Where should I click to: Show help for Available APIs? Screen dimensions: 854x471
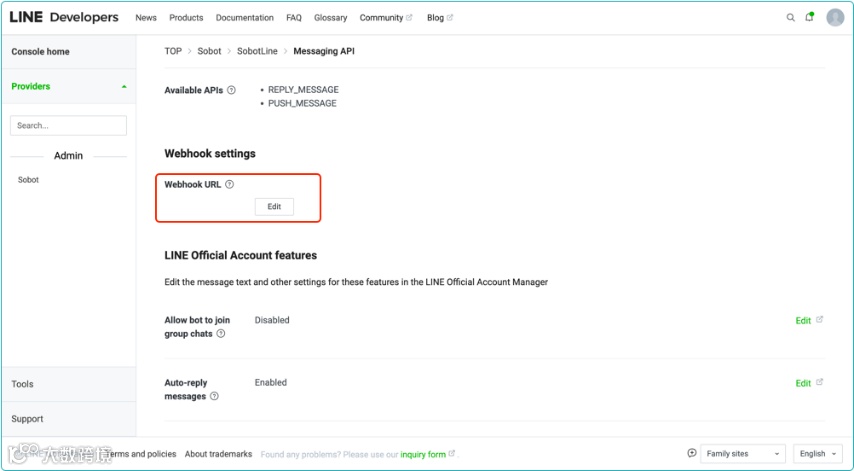[231, 90]
